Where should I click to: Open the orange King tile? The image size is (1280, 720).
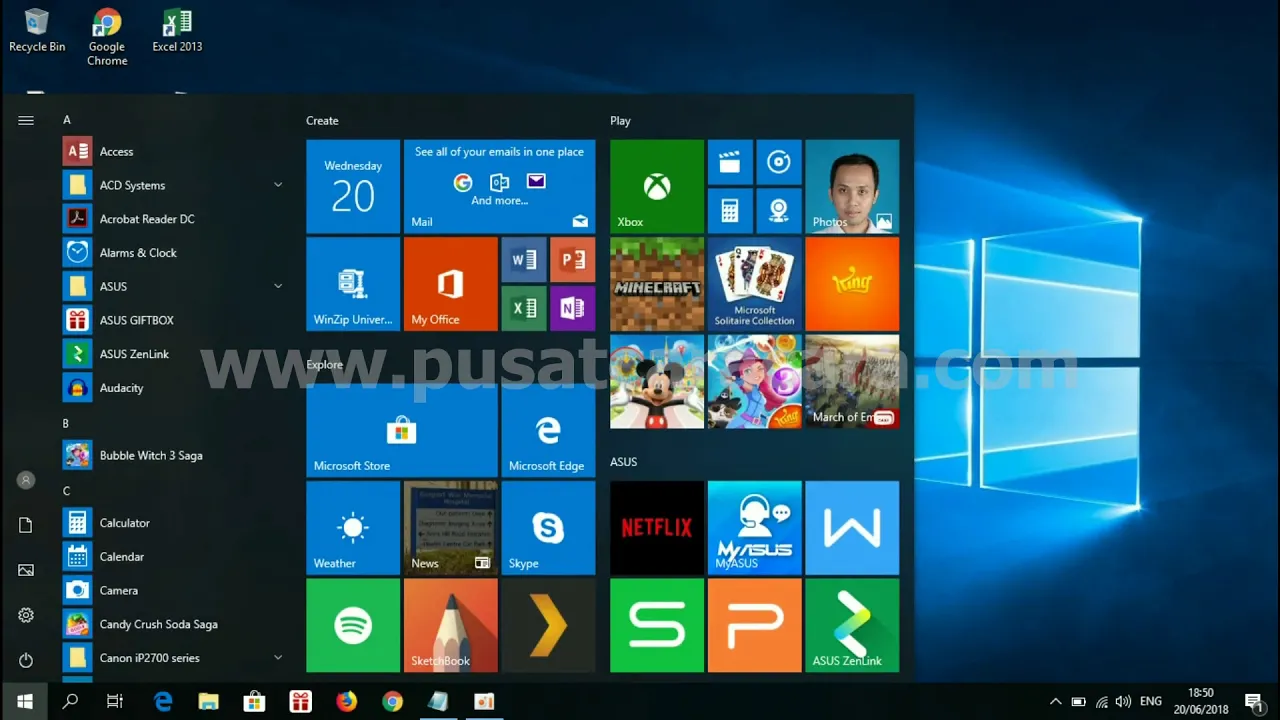(x=852, y=284)
